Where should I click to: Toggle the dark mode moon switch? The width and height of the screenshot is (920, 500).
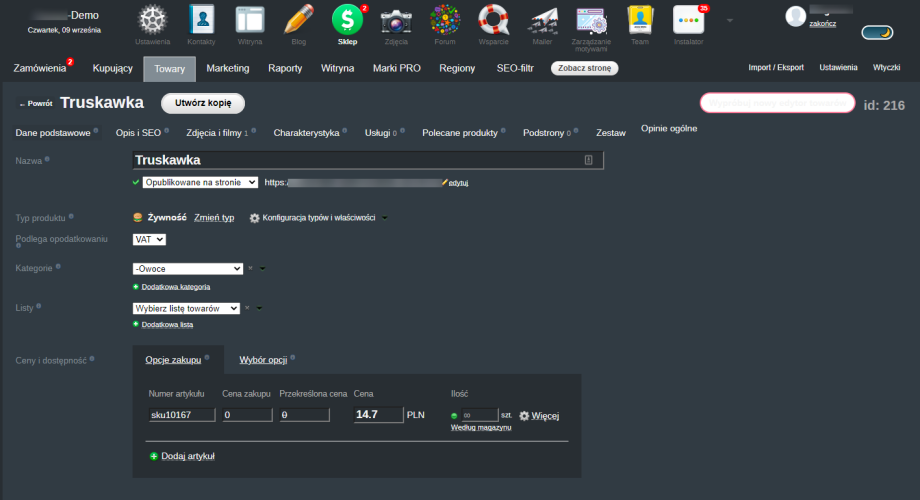pyautogui.click(x=877, y=33)
